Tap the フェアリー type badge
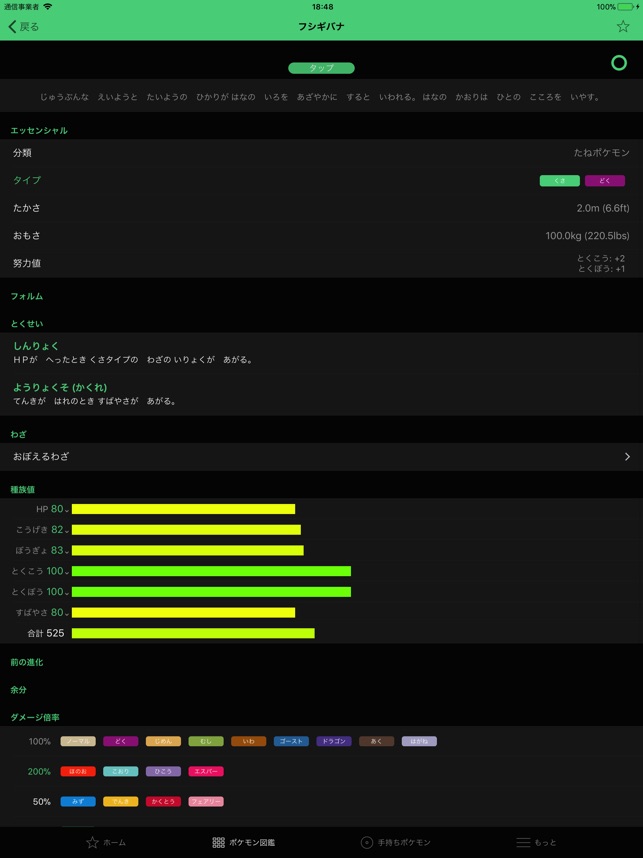Screen dimensions: 643x858 [206, 802]
